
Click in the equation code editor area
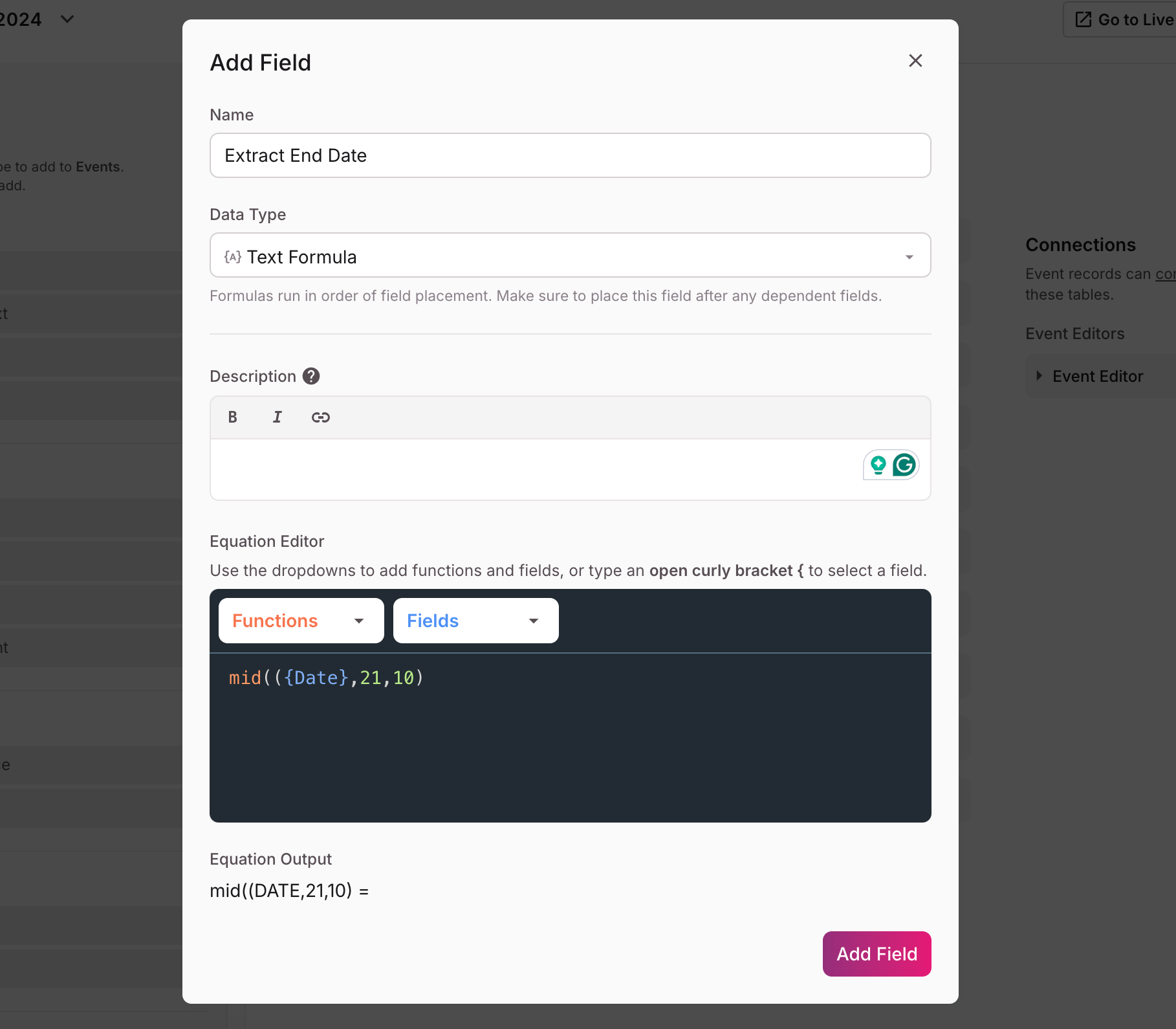coord(569,751)
